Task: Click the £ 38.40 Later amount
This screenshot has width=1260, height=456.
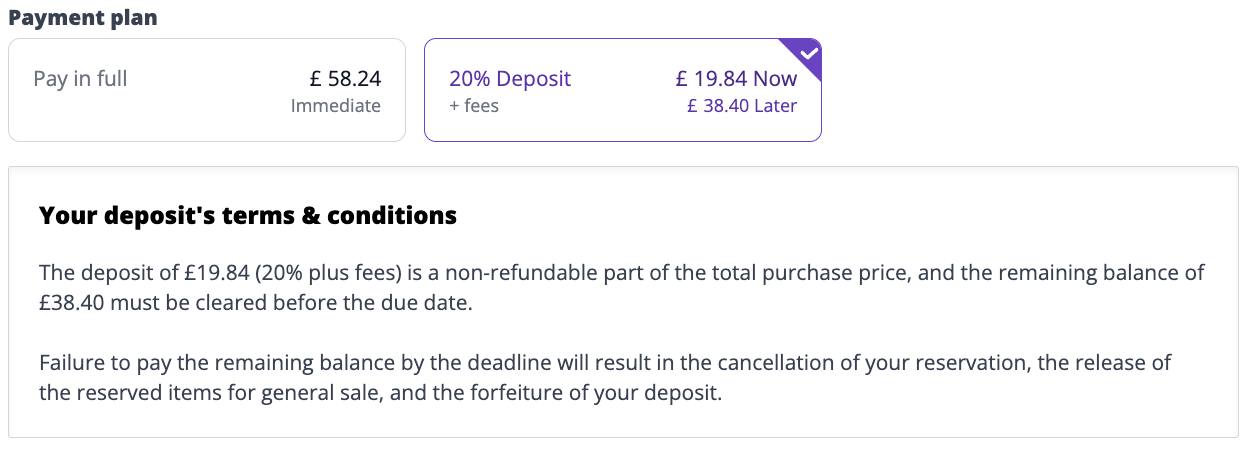Action: point(742,106)
